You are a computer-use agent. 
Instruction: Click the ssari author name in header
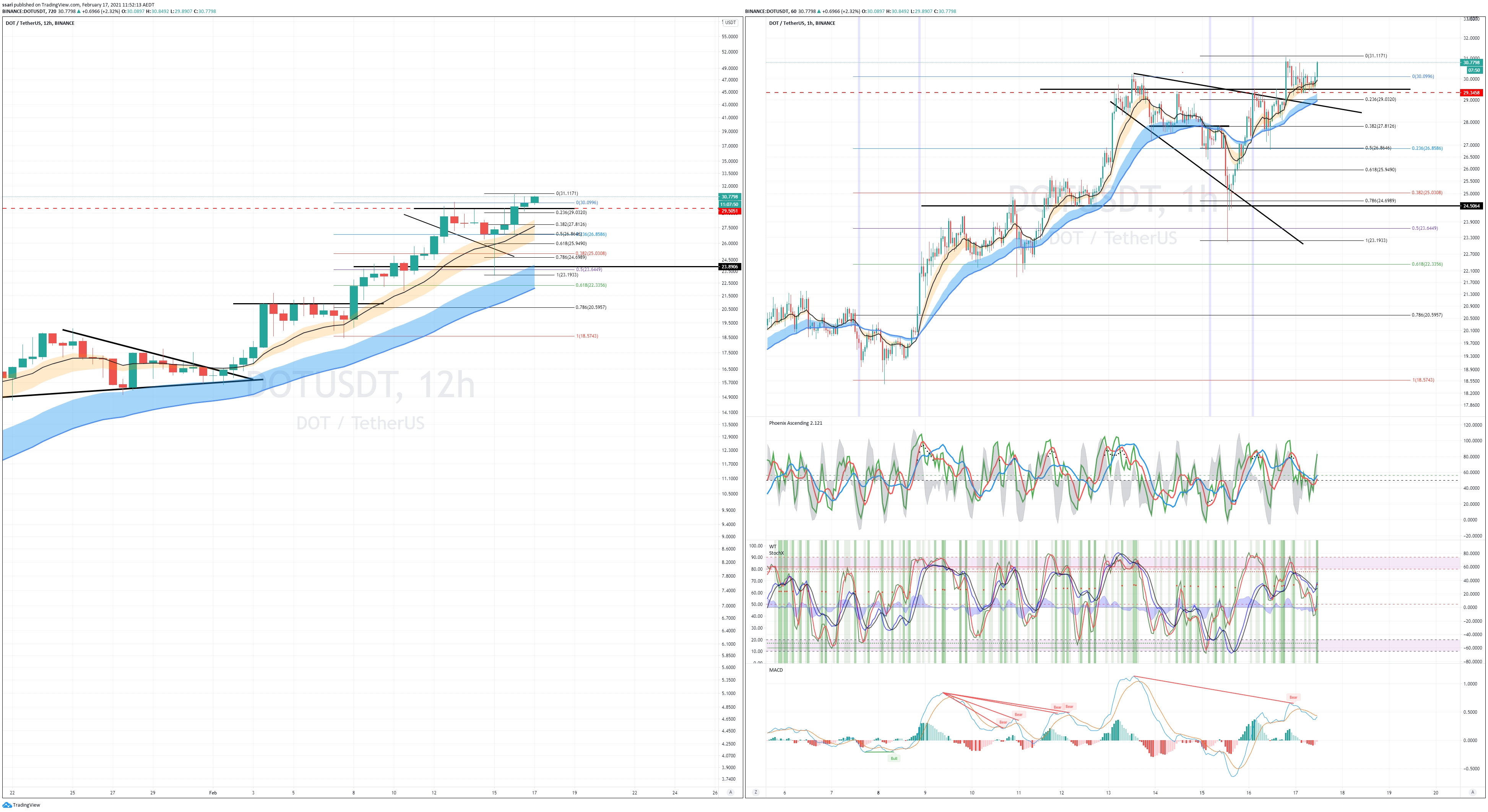[8, 5]
